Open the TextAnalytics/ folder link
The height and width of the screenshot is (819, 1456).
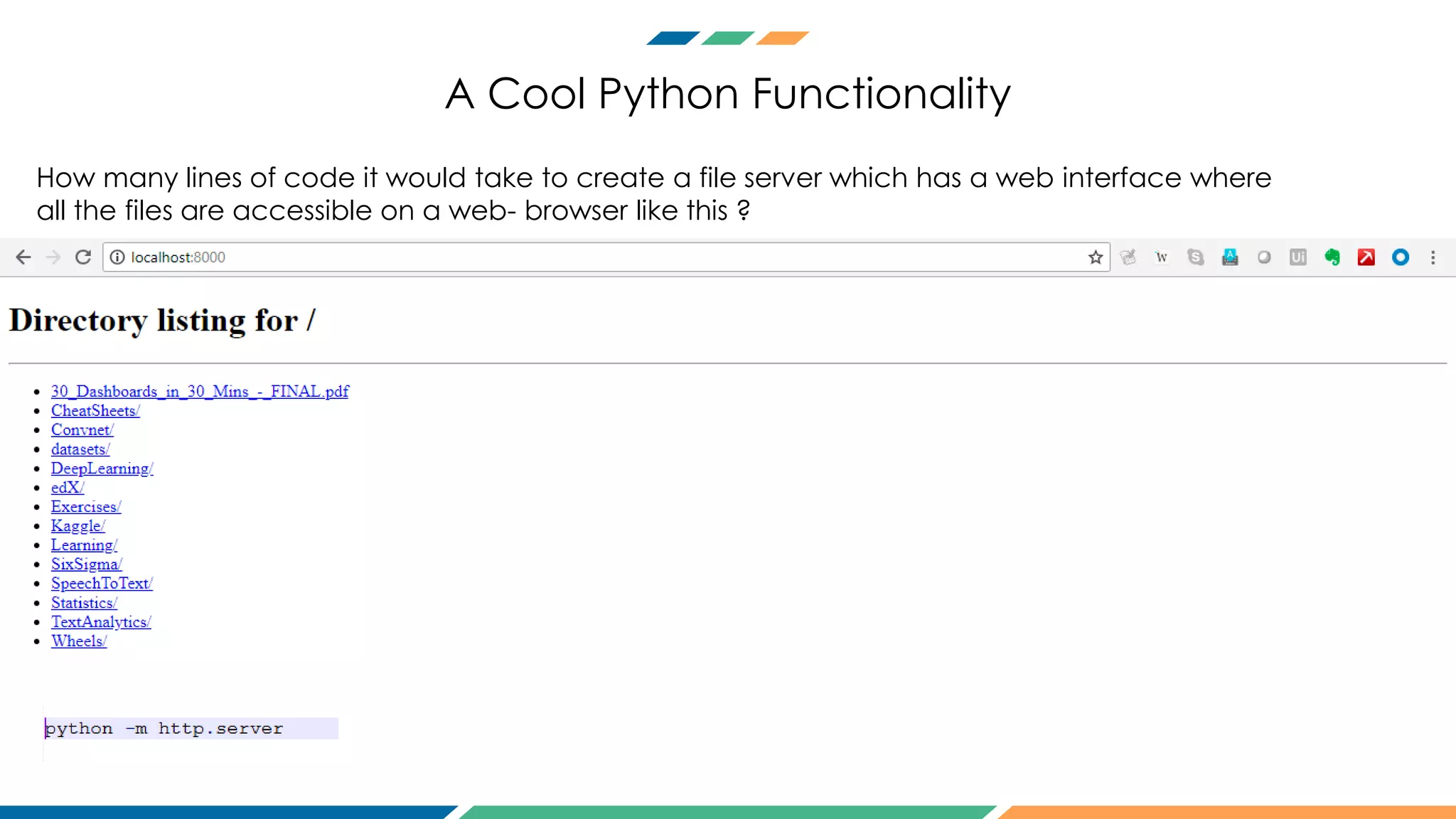pyautogui.click(x=101, y=622)
